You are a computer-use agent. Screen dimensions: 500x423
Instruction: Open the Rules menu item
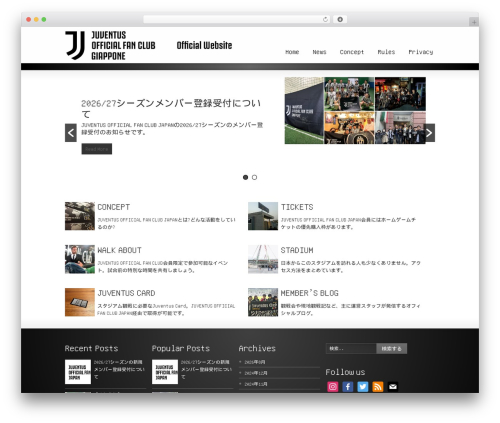[x=386, y=52]
